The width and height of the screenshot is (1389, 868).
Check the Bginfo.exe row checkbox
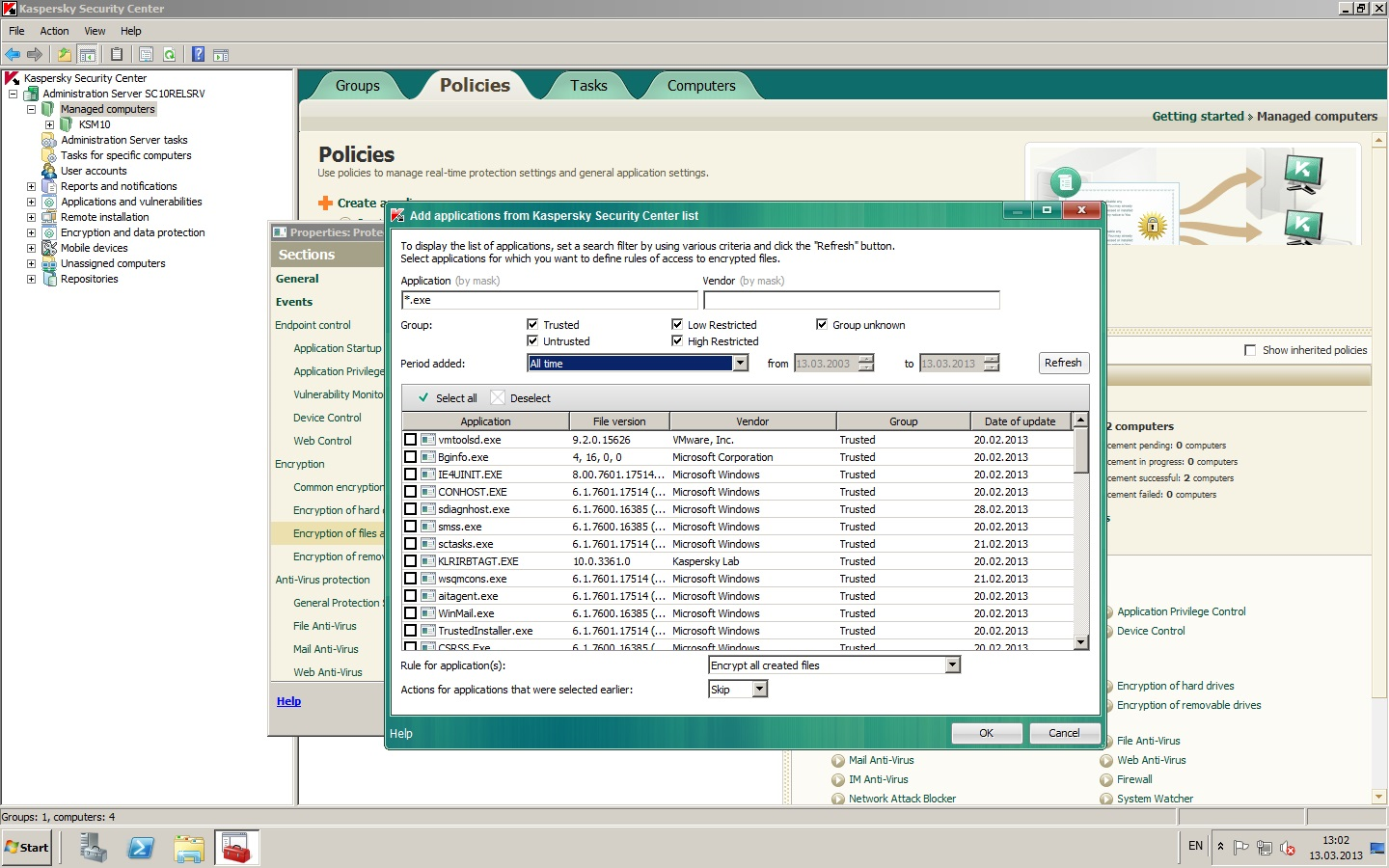coord(411,457)
